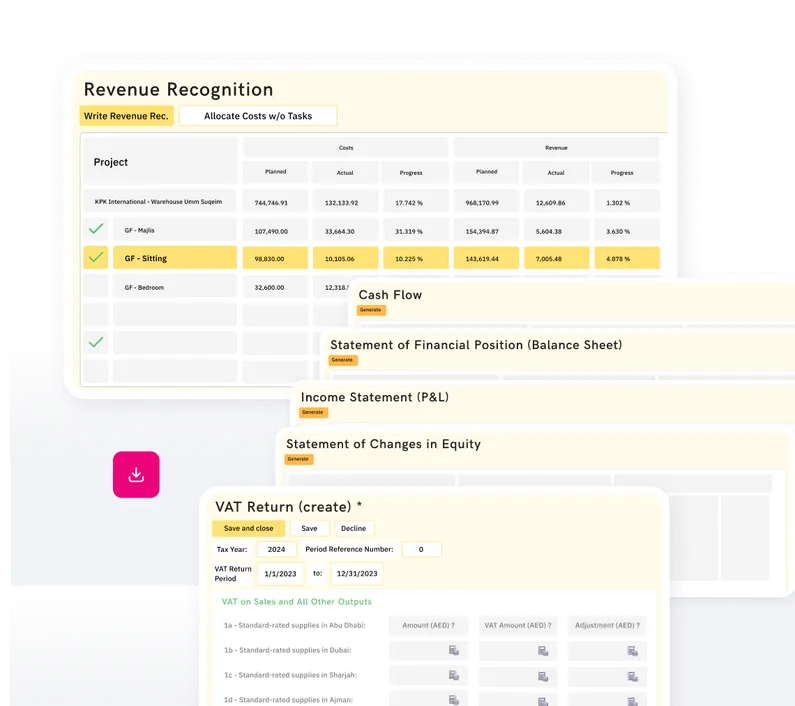Click the highlighted cell 4.878 %
Viewport: 795px width, 706px height.
(627, 258)
